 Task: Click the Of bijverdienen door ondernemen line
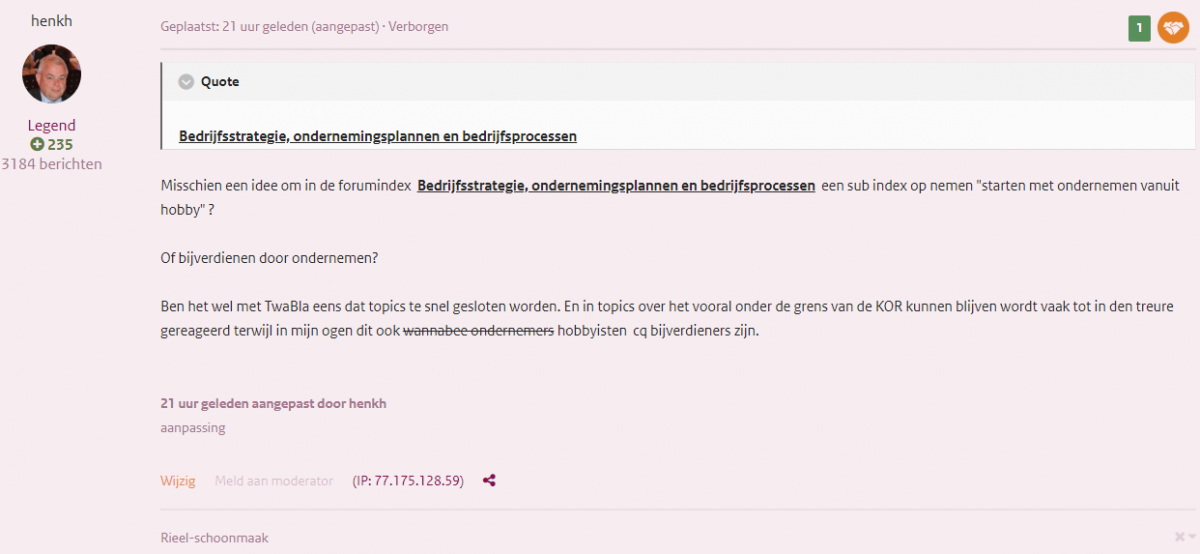(269, 258)
